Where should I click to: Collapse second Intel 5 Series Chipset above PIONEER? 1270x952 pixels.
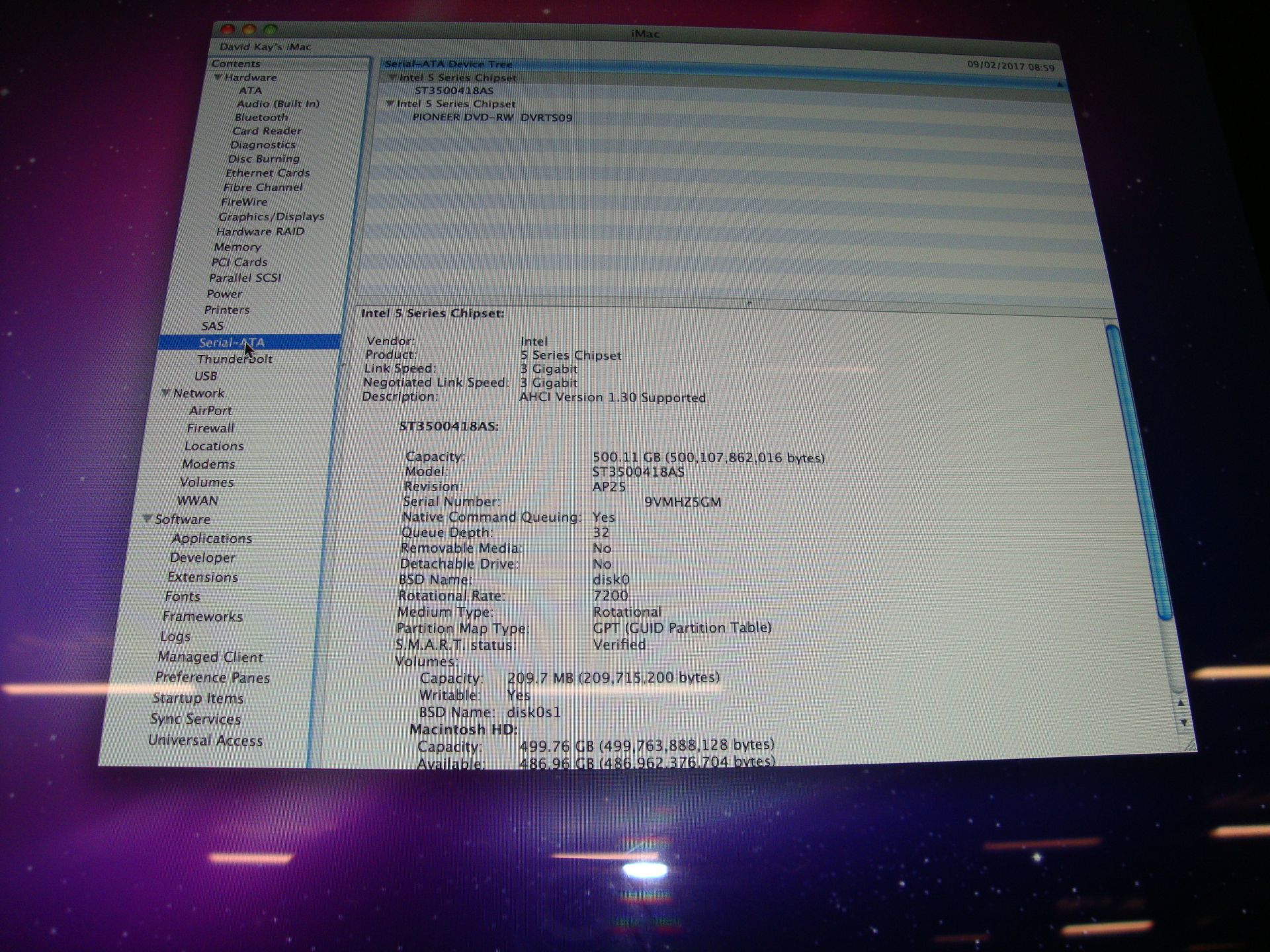click(x=390, y=104)
